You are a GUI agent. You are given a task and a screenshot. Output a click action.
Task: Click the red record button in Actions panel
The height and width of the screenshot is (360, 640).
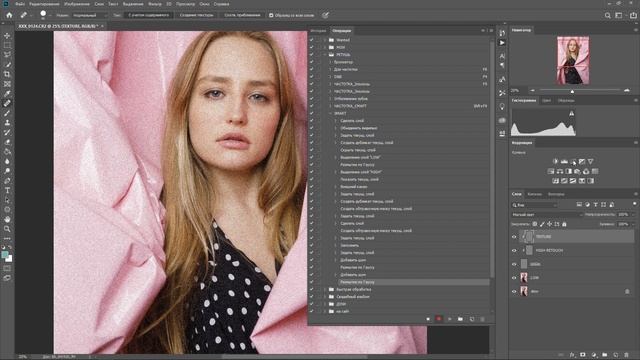(x=439, y=319)
